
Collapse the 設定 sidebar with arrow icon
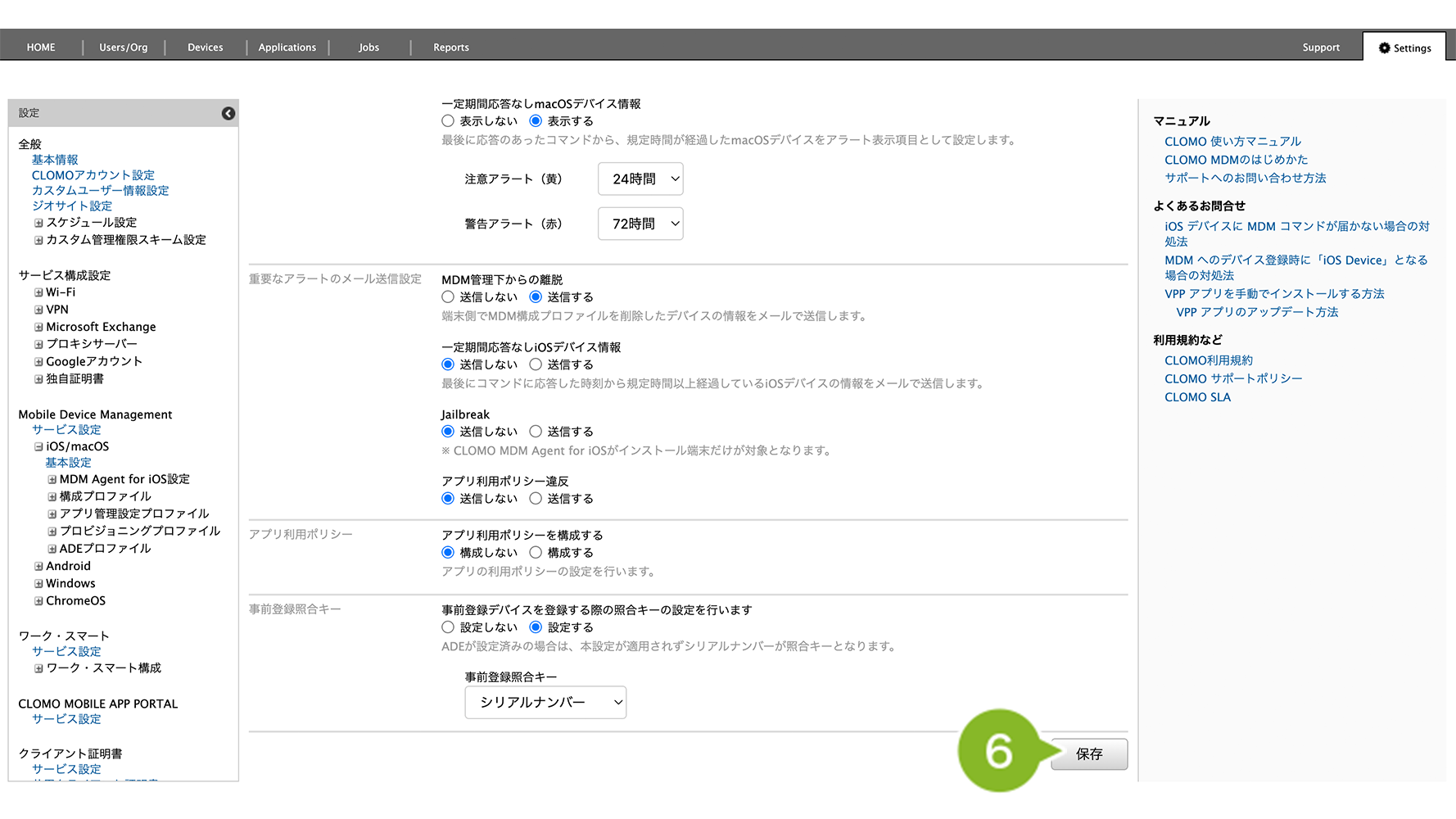click(228, 114)
